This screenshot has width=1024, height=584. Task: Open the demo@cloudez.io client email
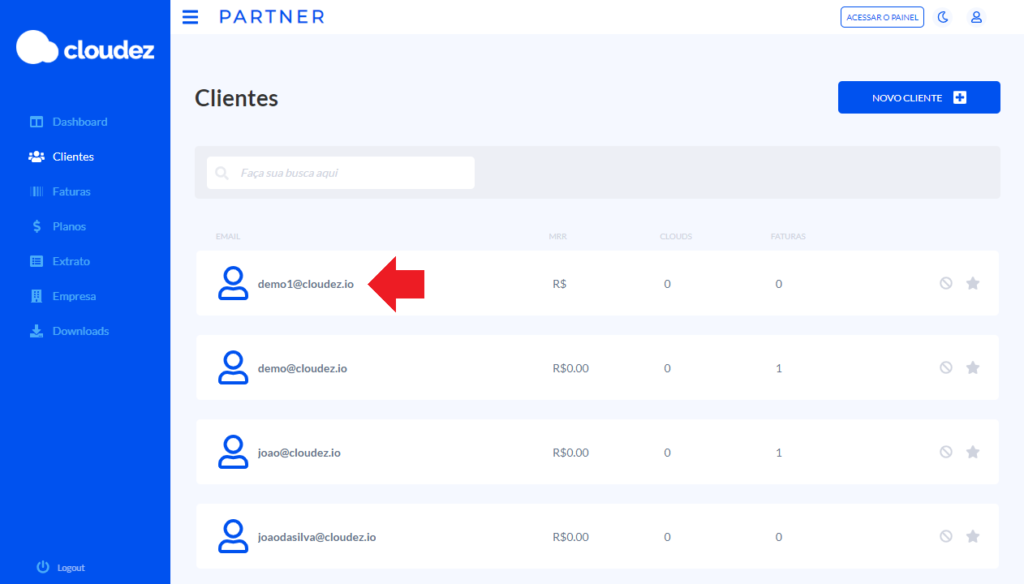click(302, 368)
